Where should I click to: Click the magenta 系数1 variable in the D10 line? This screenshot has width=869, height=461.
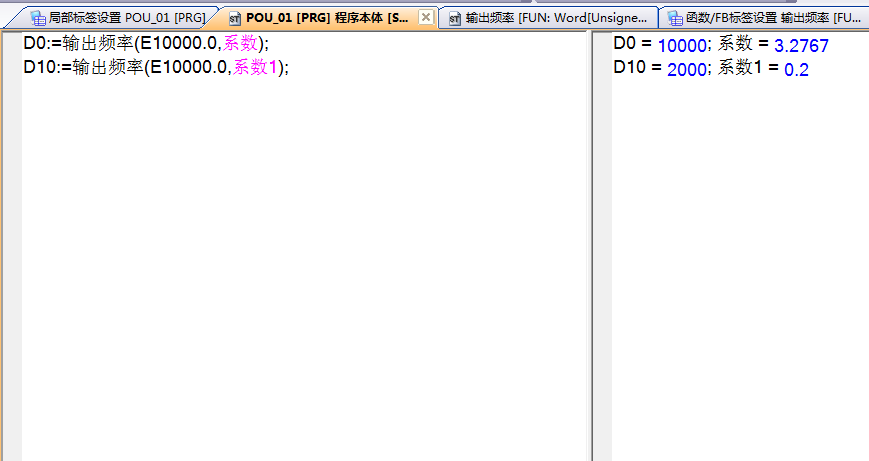(x=255, y=68)
